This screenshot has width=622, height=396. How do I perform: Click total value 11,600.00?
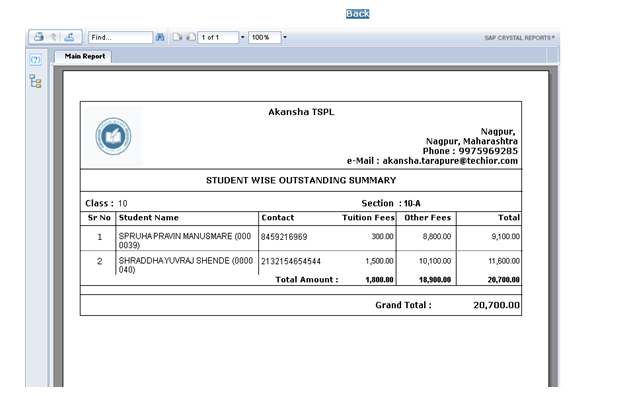click(x=504, y=261)
